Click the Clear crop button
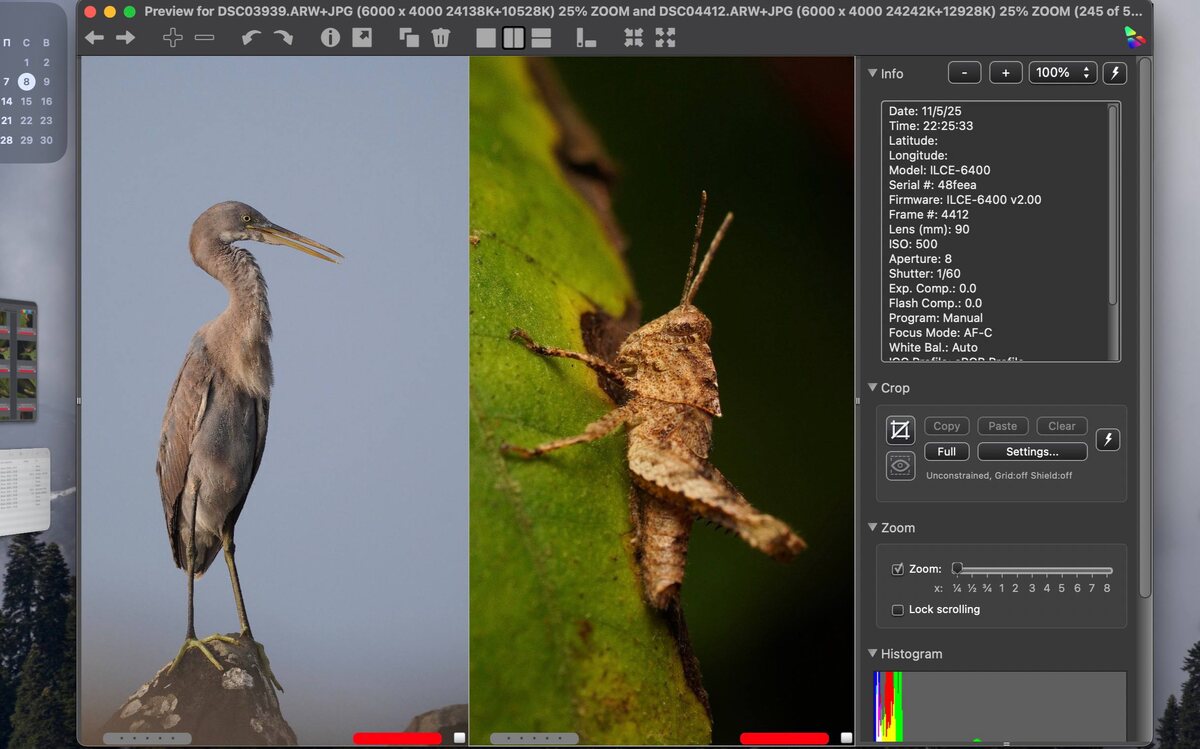 point(1062,426)
